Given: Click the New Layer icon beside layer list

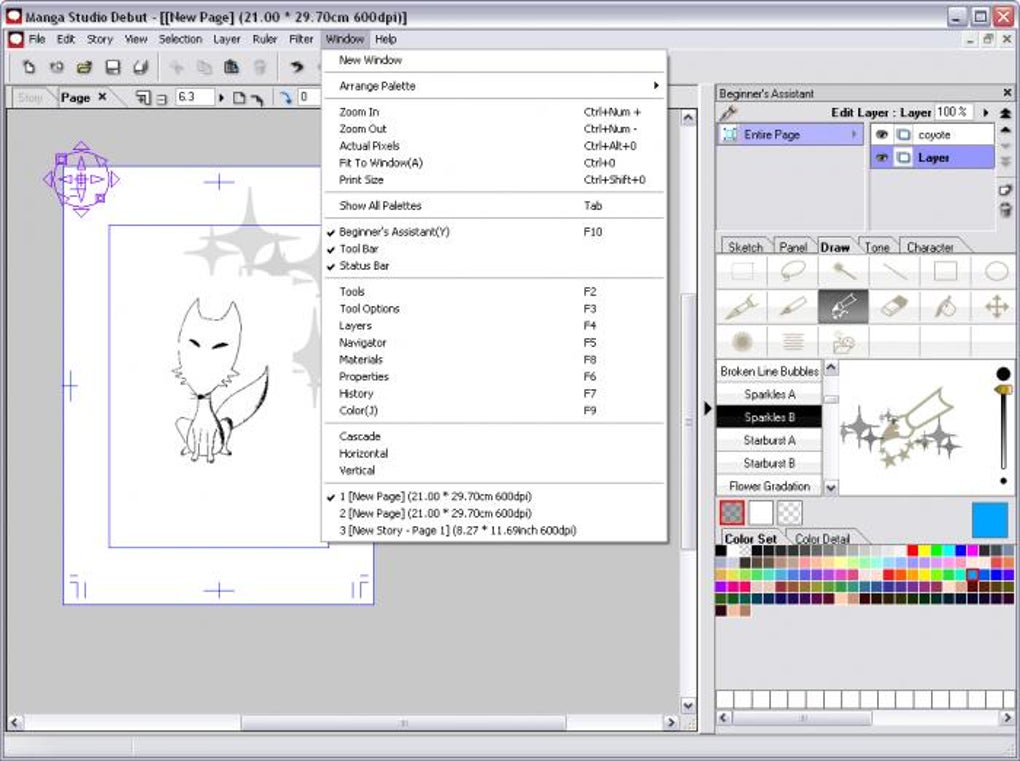Looking at the screenshot, I should tap(1005, 191).
